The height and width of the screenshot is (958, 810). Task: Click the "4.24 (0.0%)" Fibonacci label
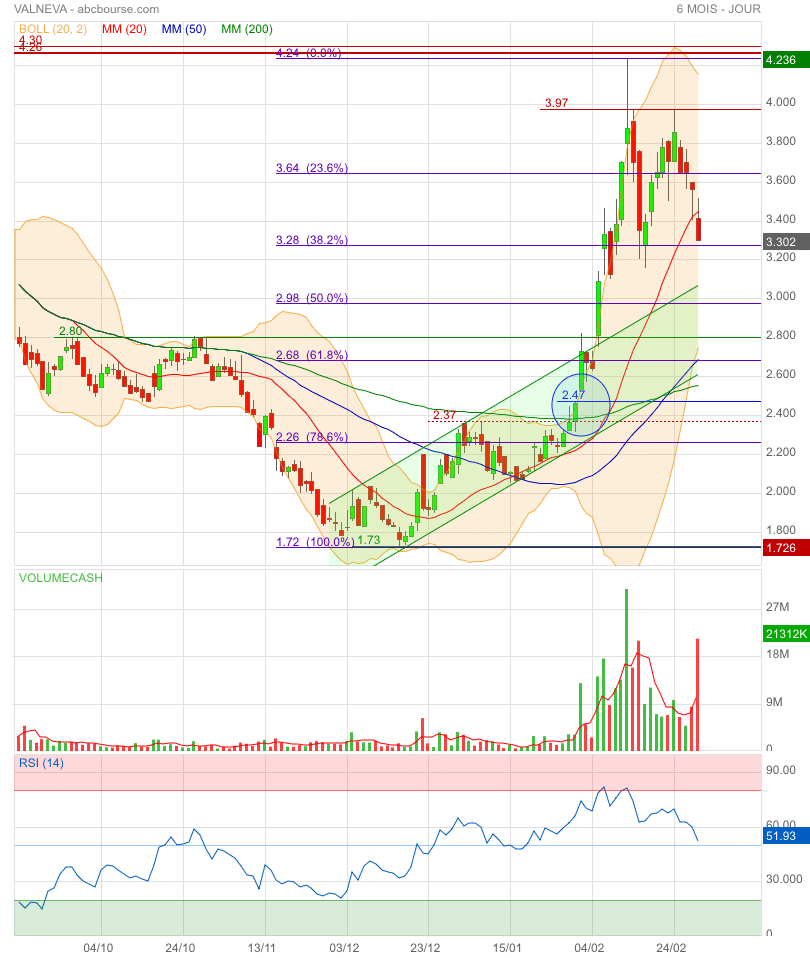(x=308, y=53)
